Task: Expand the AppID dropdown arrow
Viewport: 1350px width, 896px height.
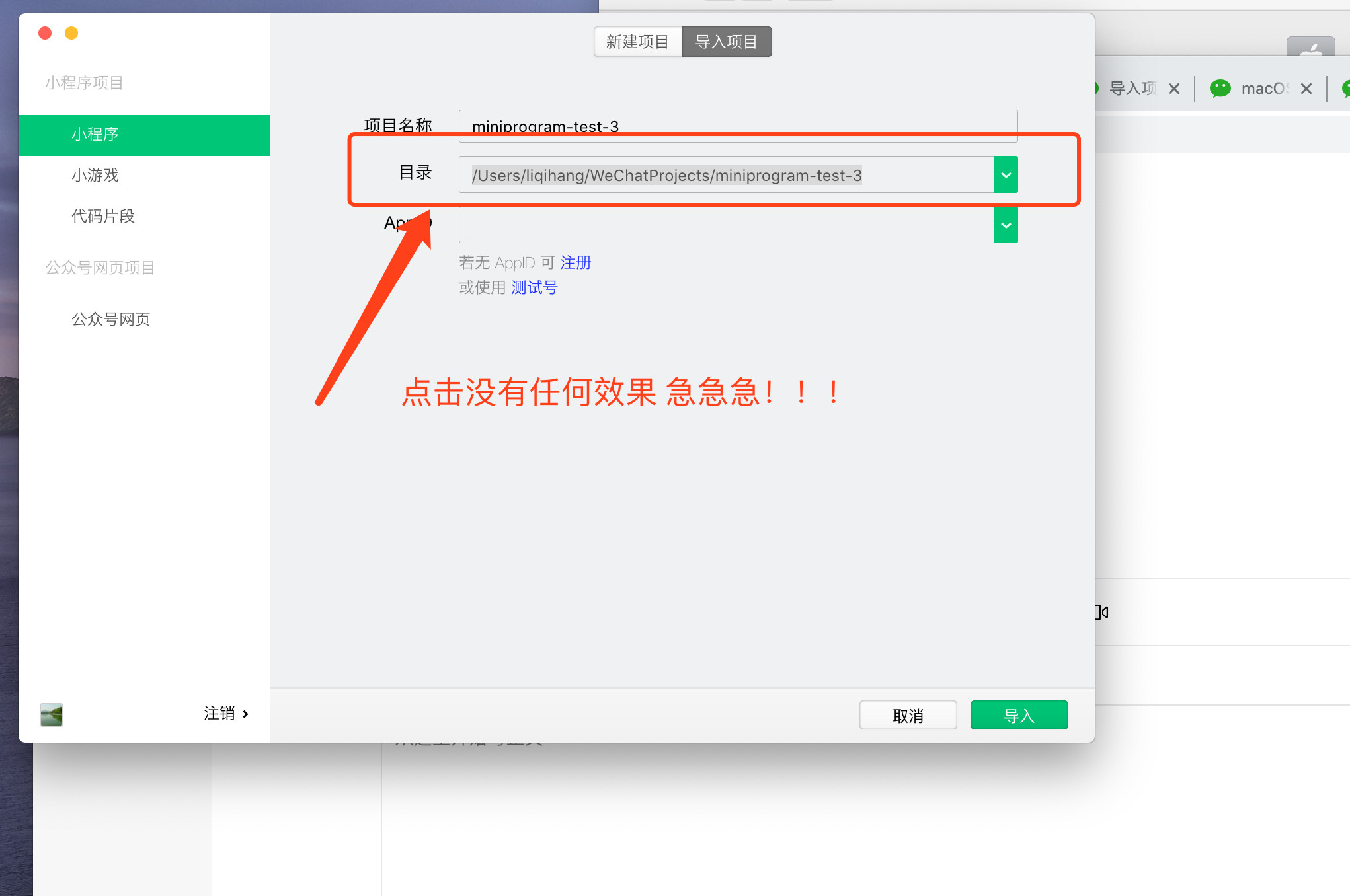Action: pyautogui.click(x=1006, y=225)
